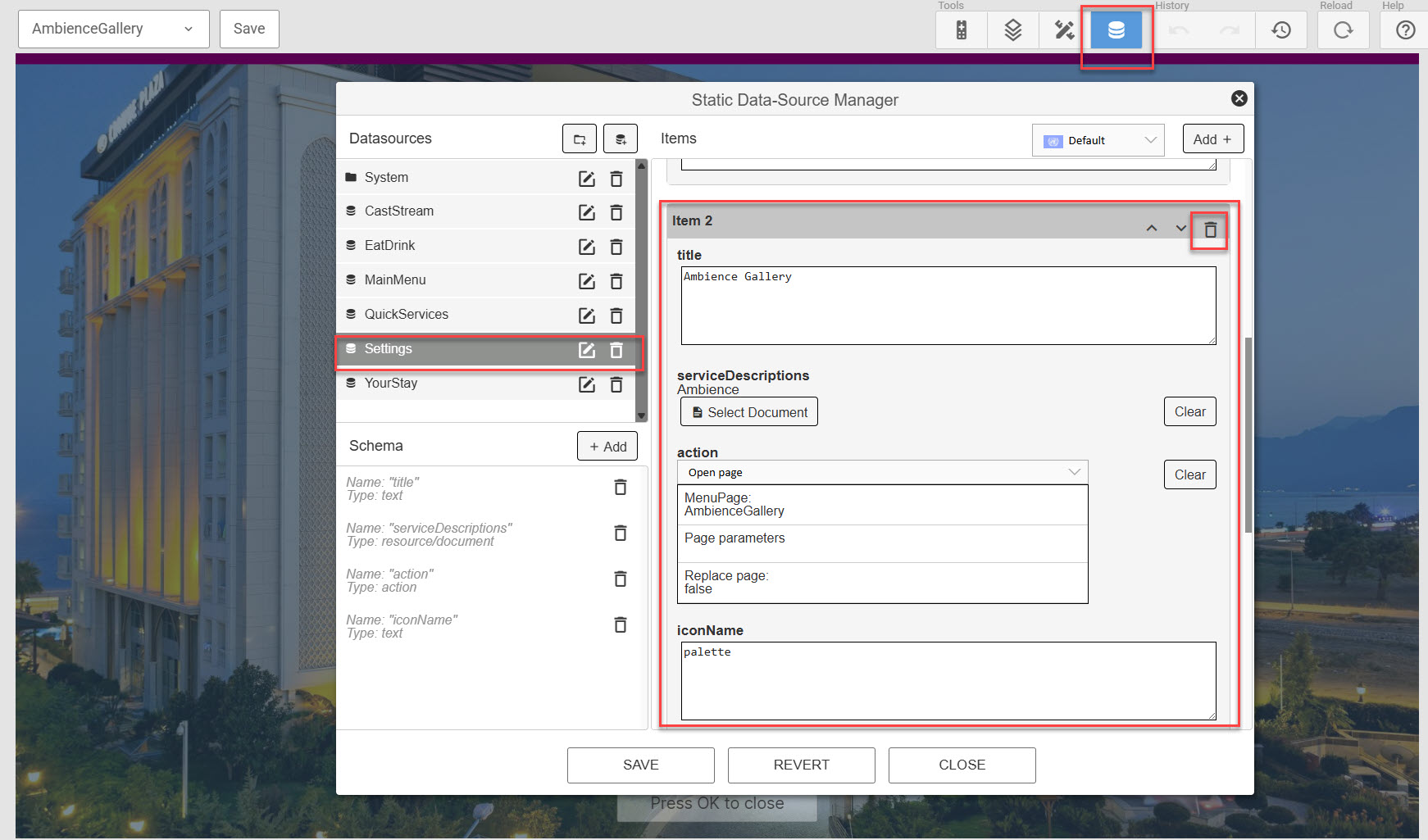The width and height of the screenshot is (1428, 840).
Task: Open the layers tool in toolbar
Action: [x=1012, y=30]
